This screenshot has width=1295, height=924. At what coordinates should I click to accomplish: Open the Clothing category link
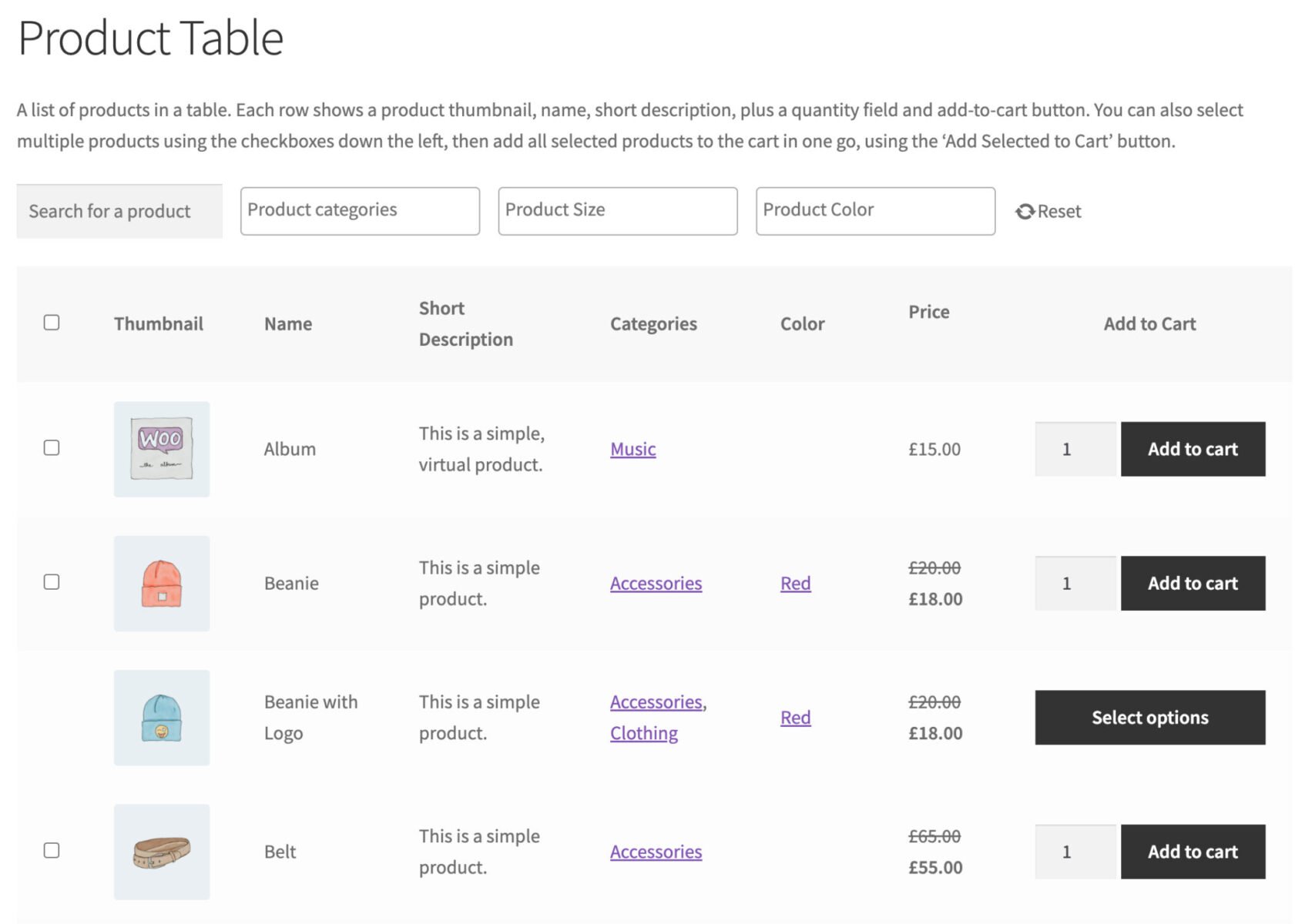coord(643,732)
